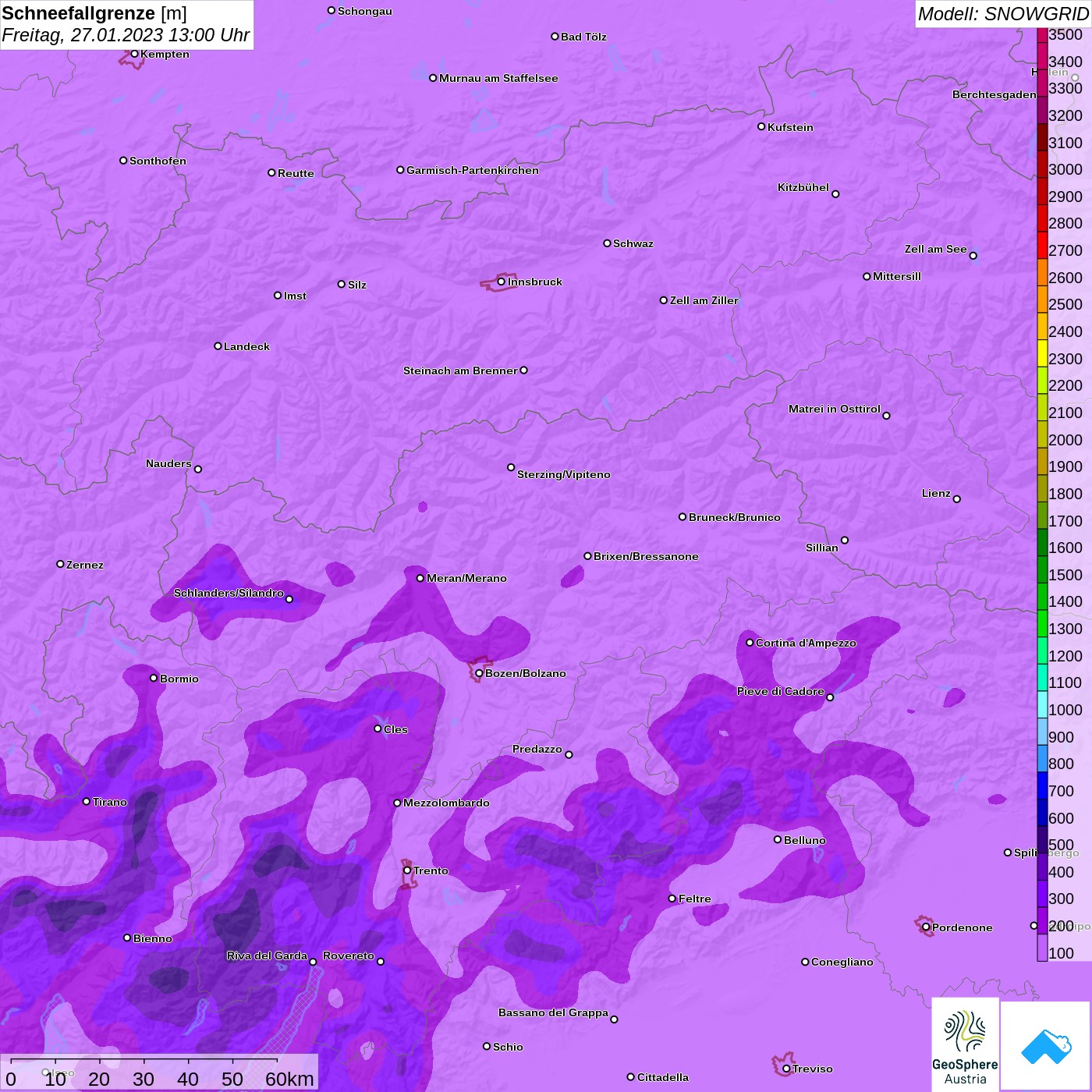Click the Kitzbühel marker dot
Viewport: 1092px width, 1092px height.
click(x=835, y=194)
